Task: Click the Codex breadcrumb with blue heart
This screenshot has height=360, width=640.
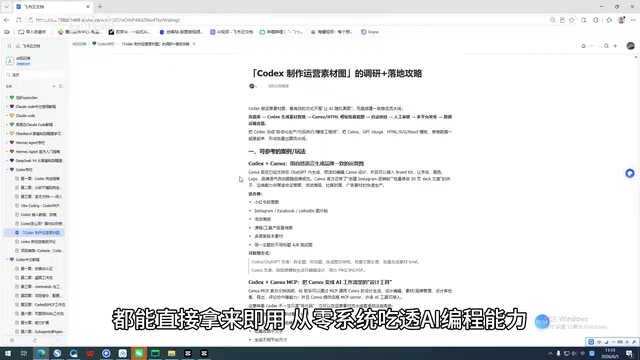Action: pos(103,44)
